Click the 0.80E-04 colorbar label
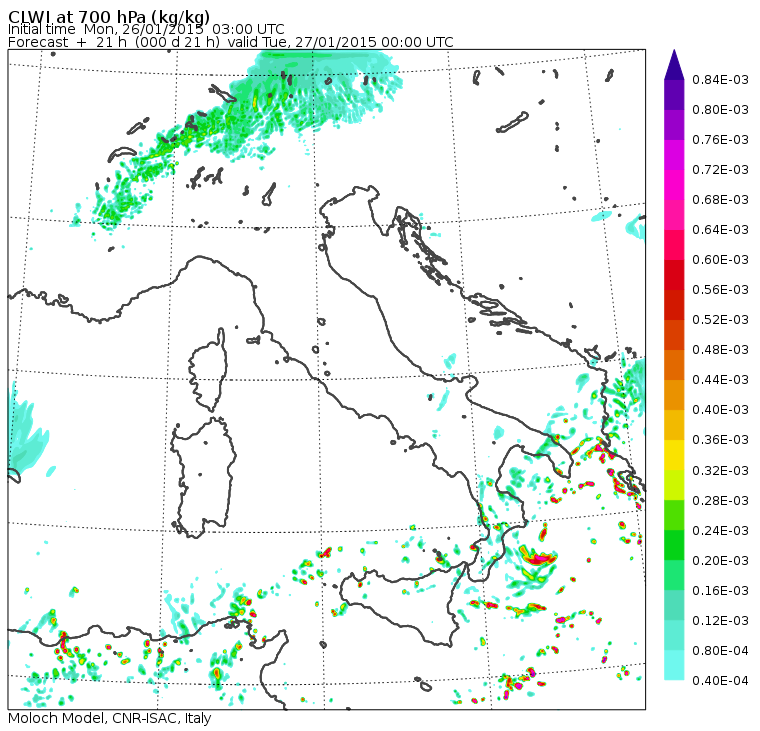760x731 pixels. 720,651
